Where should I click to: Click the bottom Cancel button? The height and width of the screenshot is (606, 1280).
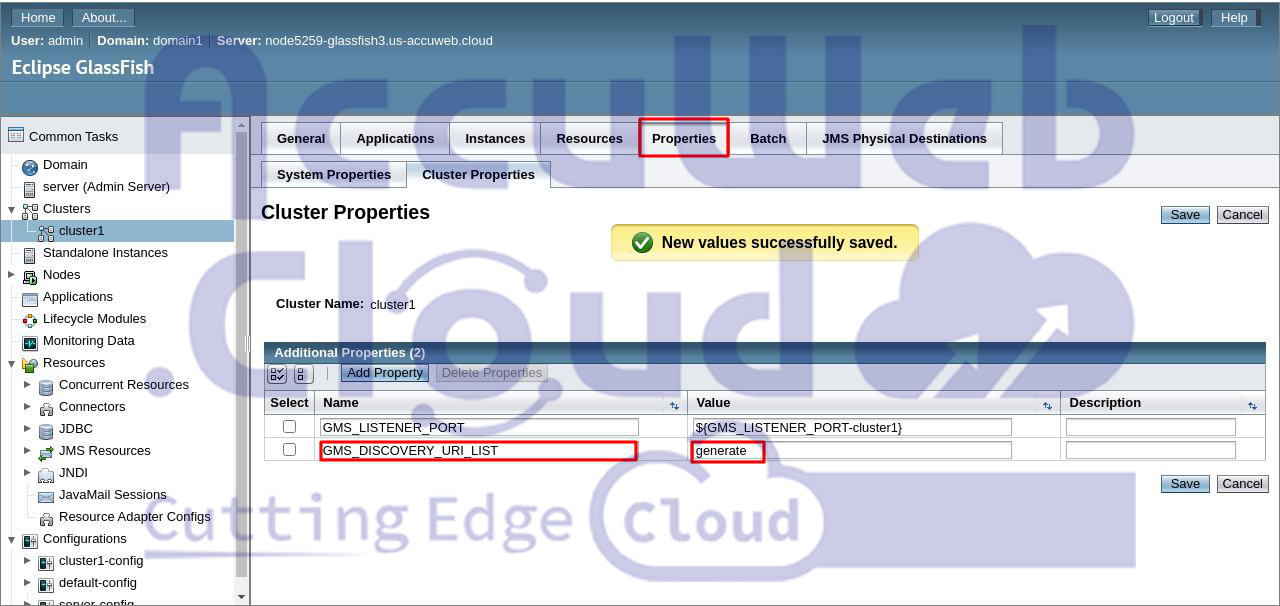(x=1242, y=484)
